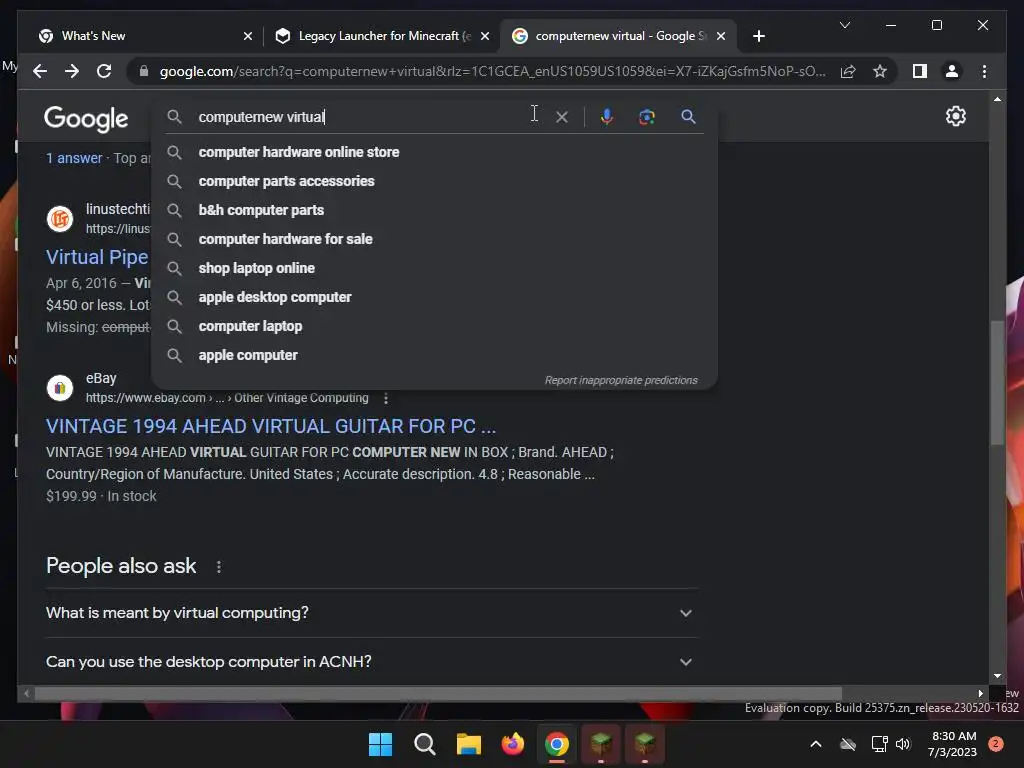Switch to Legacy Launcher for Minecraft tab
1024x768 pixels.
pos(382,36)
